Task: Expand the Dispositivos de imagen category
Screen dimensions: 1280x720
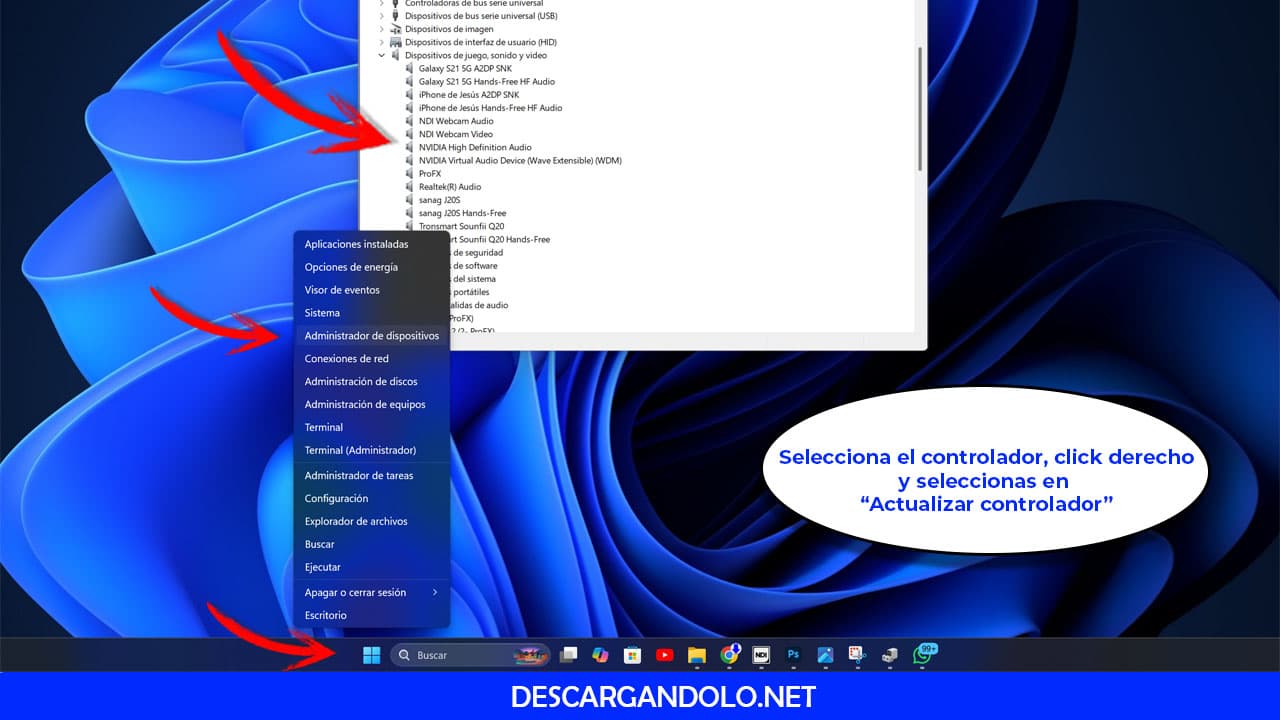Action: coord(382,29)
